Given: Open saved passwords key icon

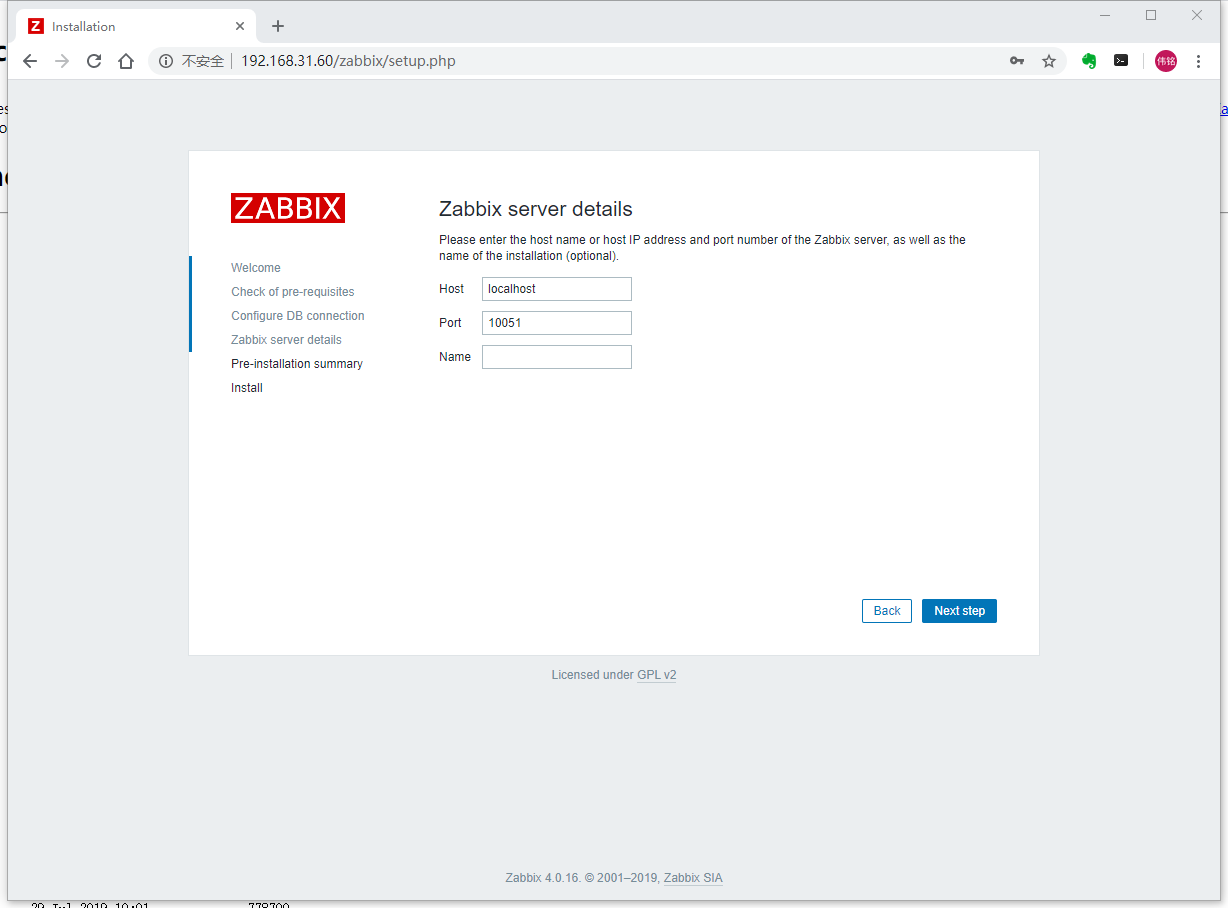Looking at the screenshot, I should tap(1017, 61).
